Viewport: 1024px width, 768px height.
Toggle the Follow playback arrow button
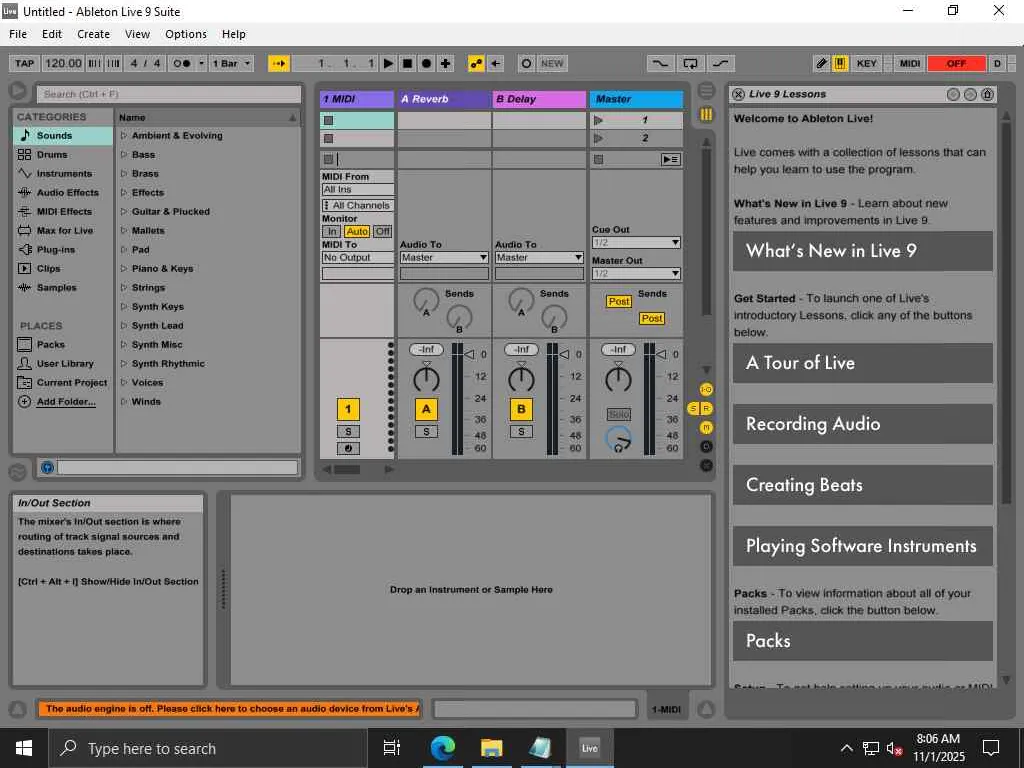(279, 63)
